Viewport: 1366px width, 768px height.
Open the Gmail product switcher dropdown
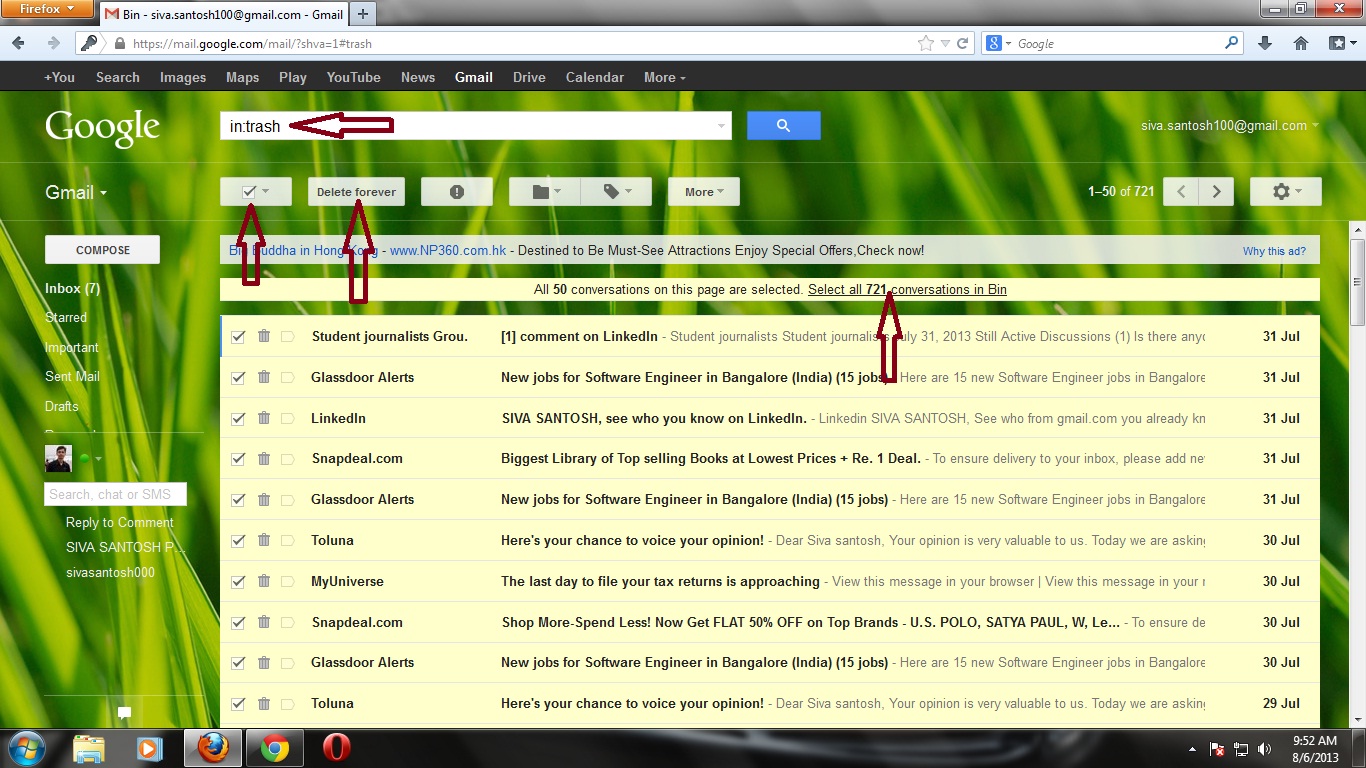point(76,193)
